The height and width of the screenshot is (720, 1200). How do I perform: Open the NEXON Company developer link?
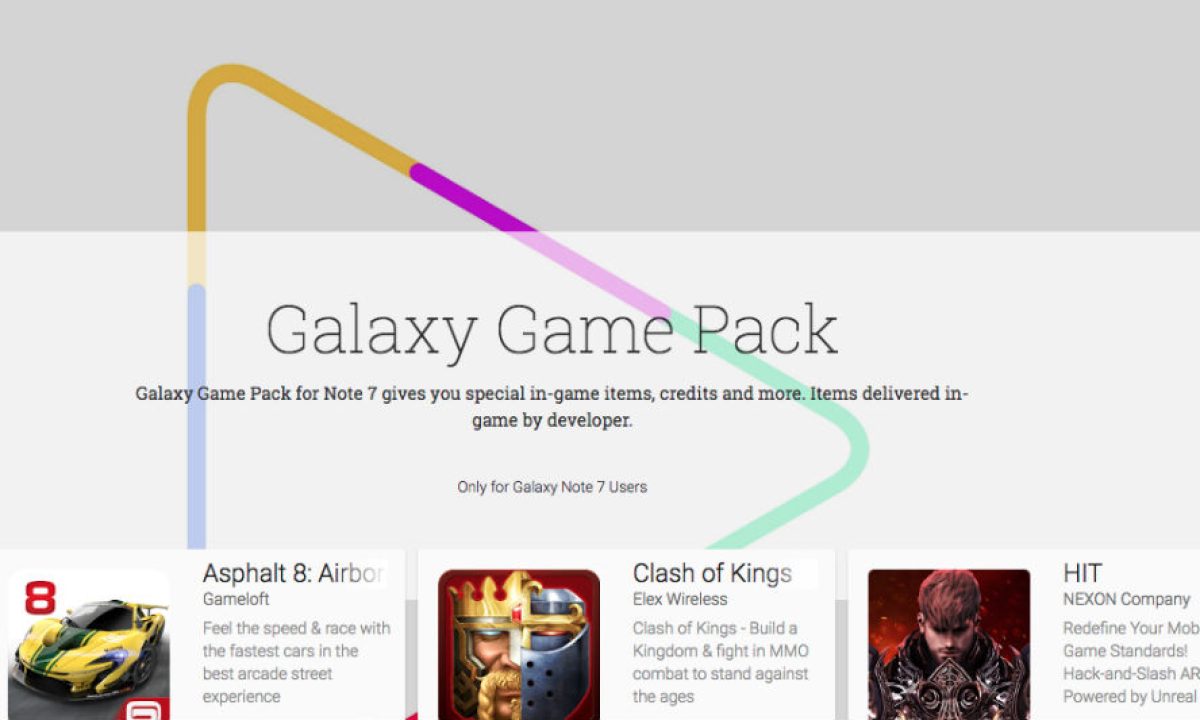(x=1126, y=600)
